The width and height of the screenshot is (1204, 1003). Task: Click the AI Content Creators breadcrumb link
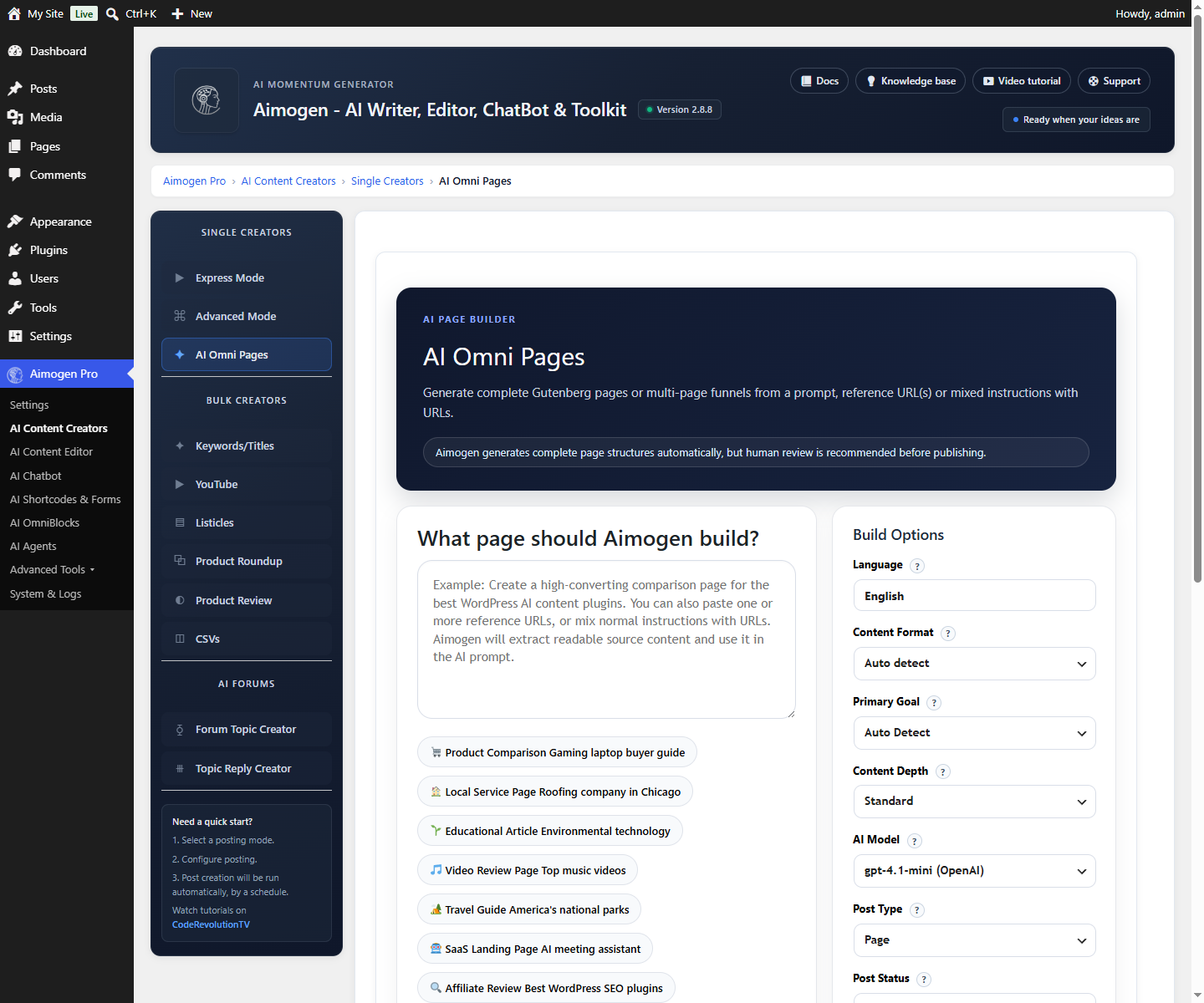[x=288, y=181]
